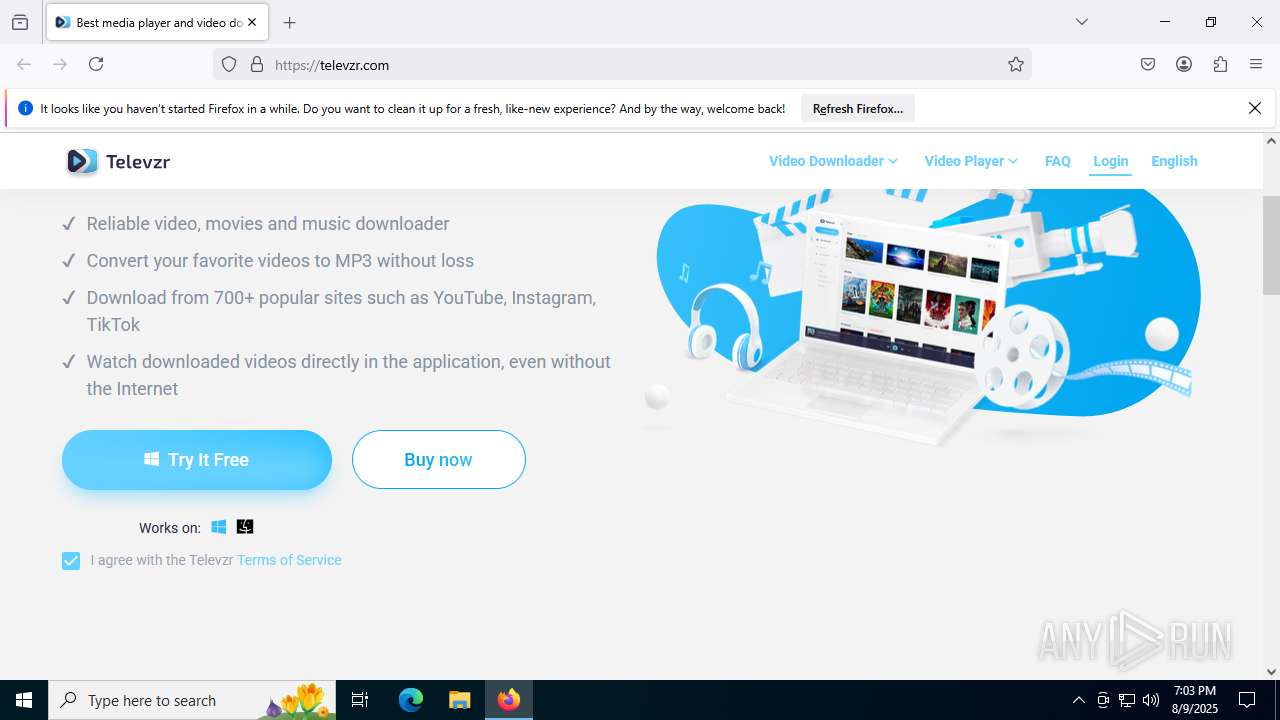
Task: Click the page vertical scrollbar thumb
Action: tap(1271, 245)
